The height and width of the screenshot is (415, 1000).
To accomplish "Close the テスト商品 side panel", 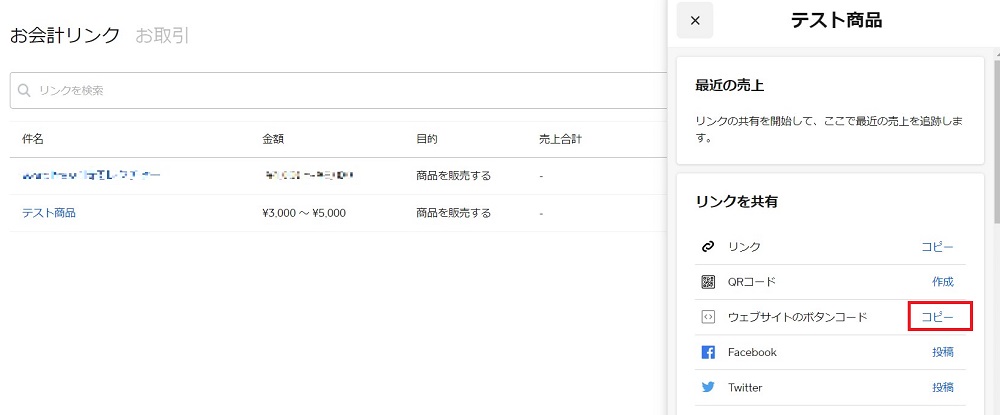I will click(695, 21).
